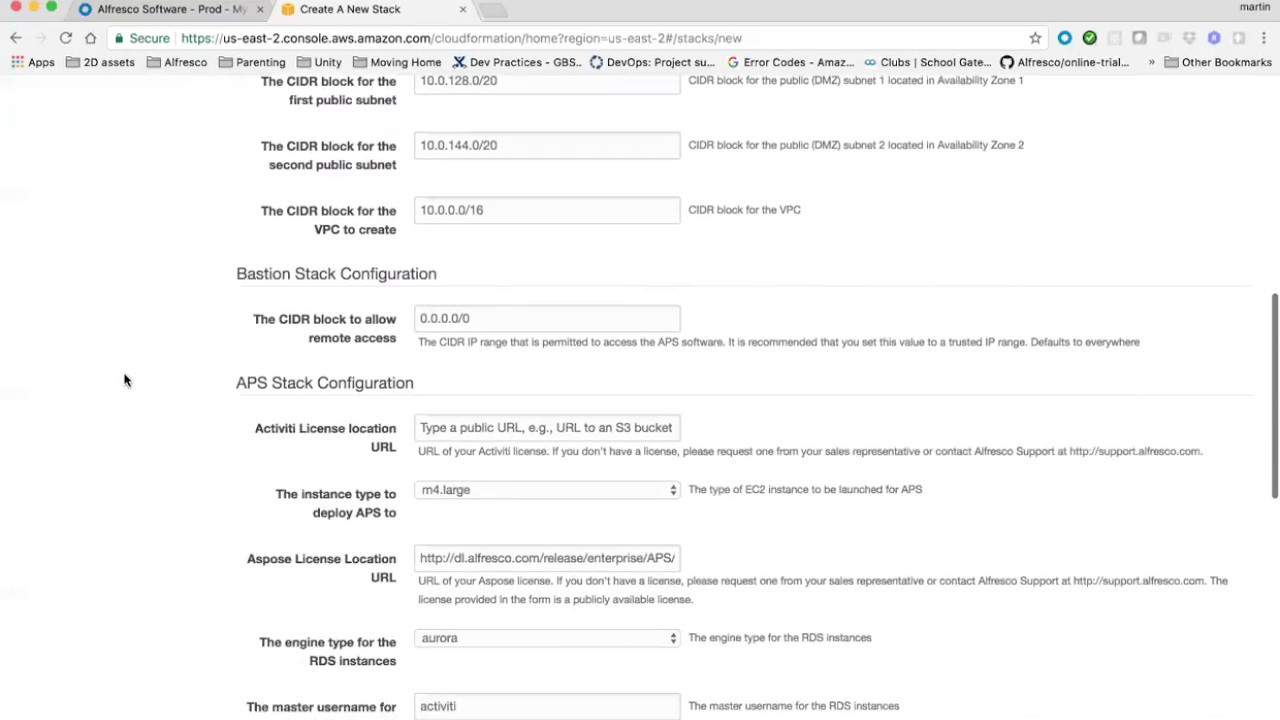Viewport: 1280px width, 720px height.
Task: Click the APS Stack Configuration heading
Action: pos(324,383)
